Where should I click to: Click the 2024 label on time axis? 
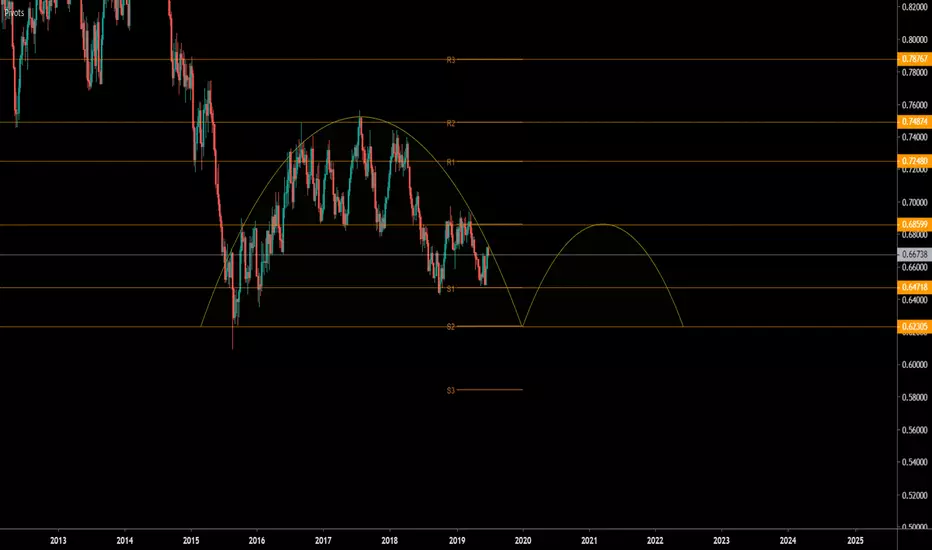788,540
